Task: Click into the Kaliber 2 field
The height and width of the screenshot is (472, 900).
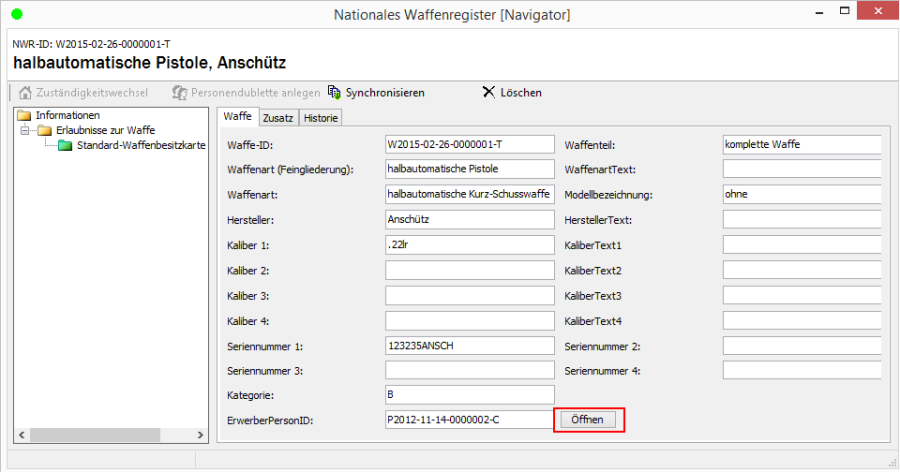Action: [469, 270]
